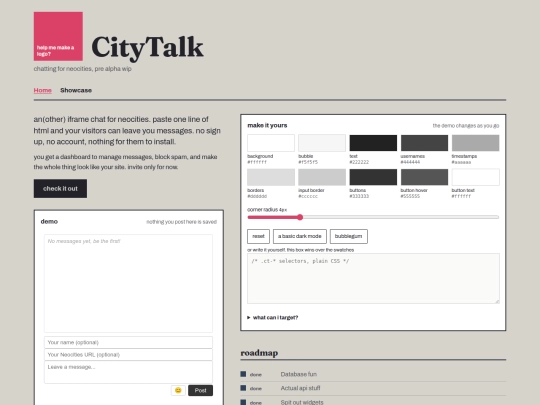Click the CityTalk title heading
Image resolution: width=540 pixels, height=405 pixels.
pyautogui.click(x=147, y=47)
